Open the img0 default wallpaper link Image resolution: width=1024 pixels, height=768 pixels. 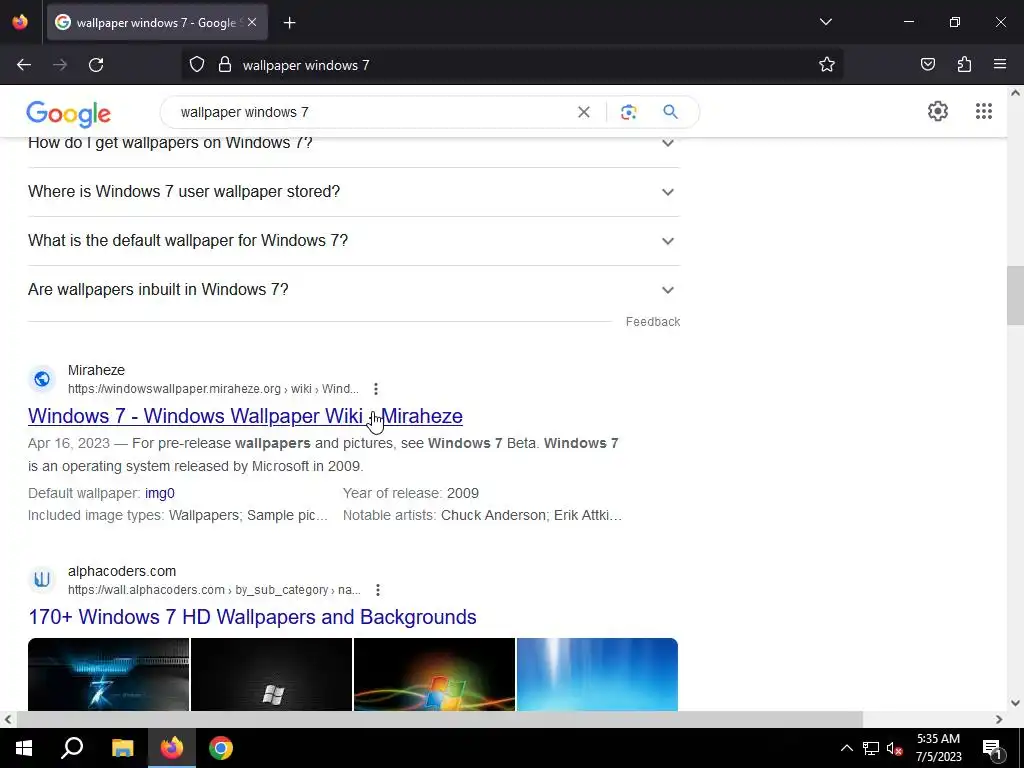160,493
